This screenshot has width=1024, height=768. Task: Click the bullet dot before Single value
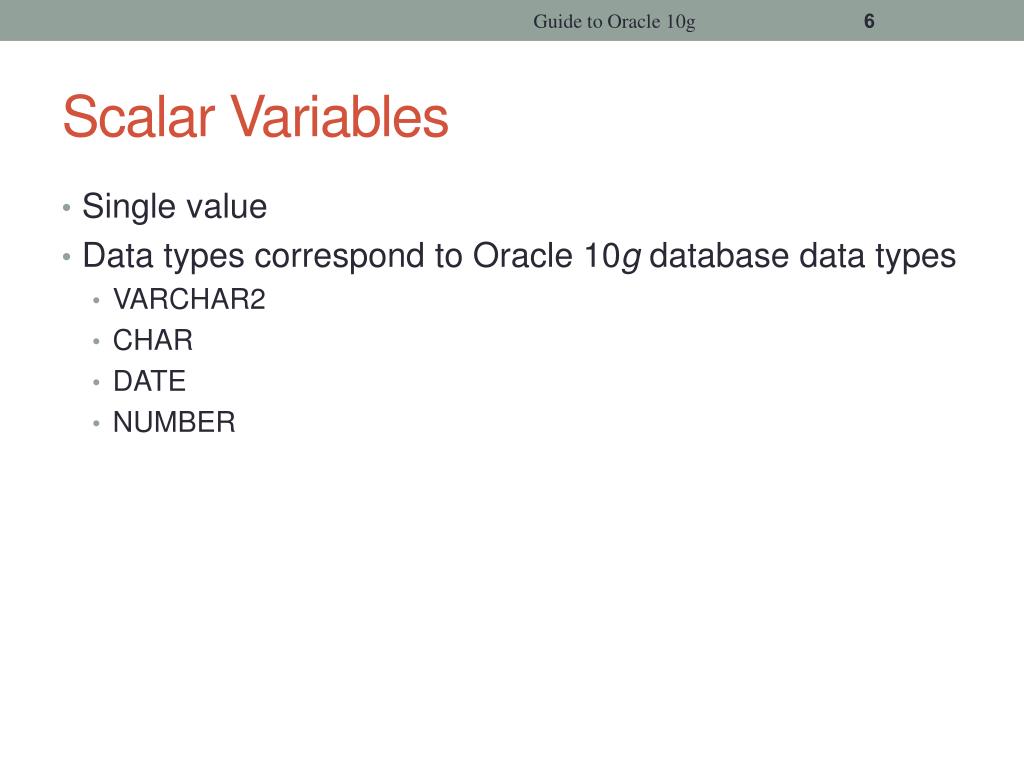coord(66,208)
